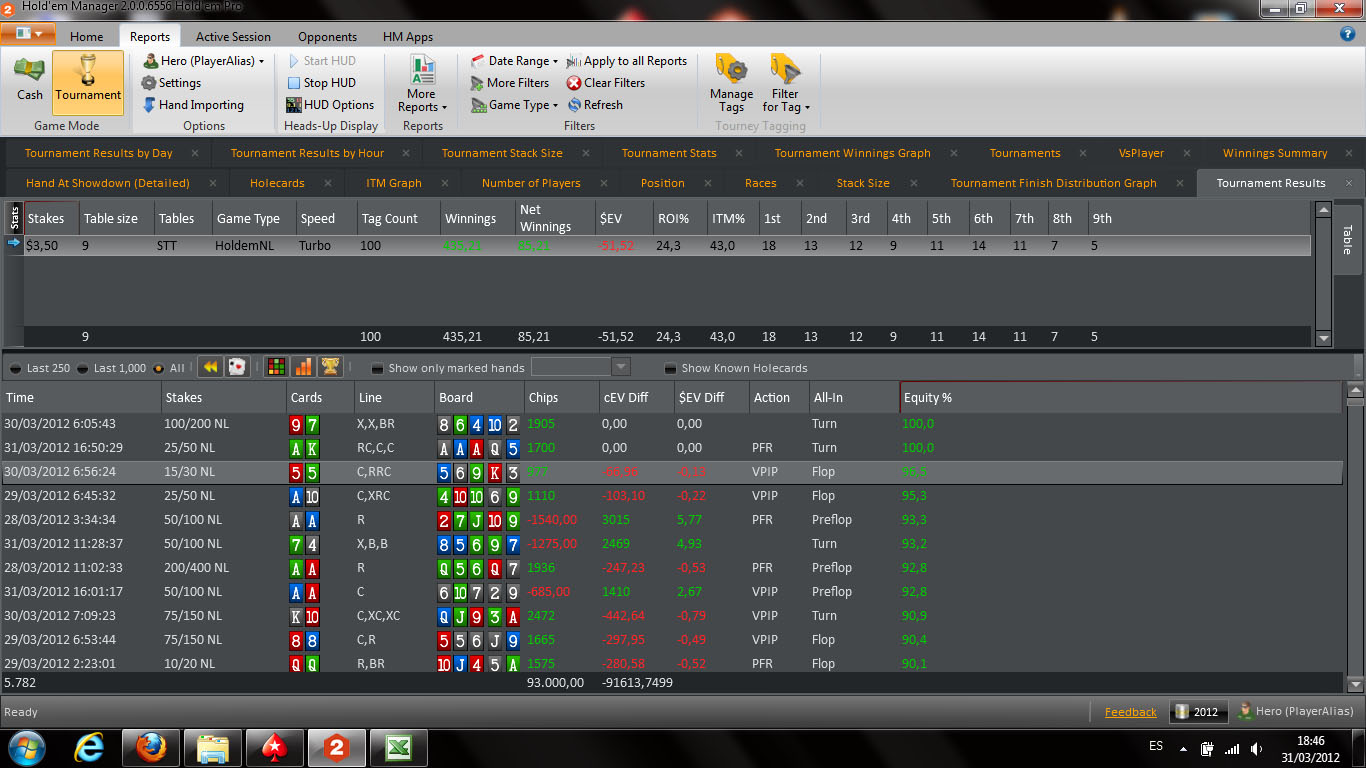This screenshot has height=768, width=1366.
Task: Open the HM Apps ribbon tab
Action: coord(408,37)
